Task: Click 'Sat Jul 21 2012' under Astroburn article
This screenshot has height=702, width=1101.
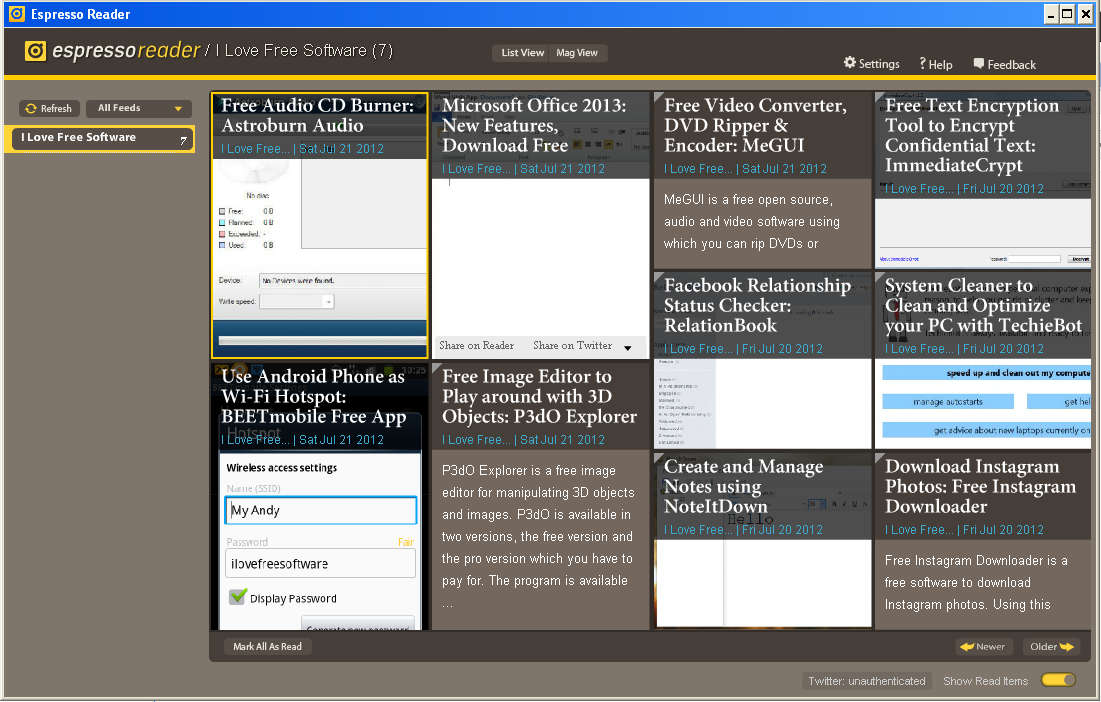Action: 341,149
